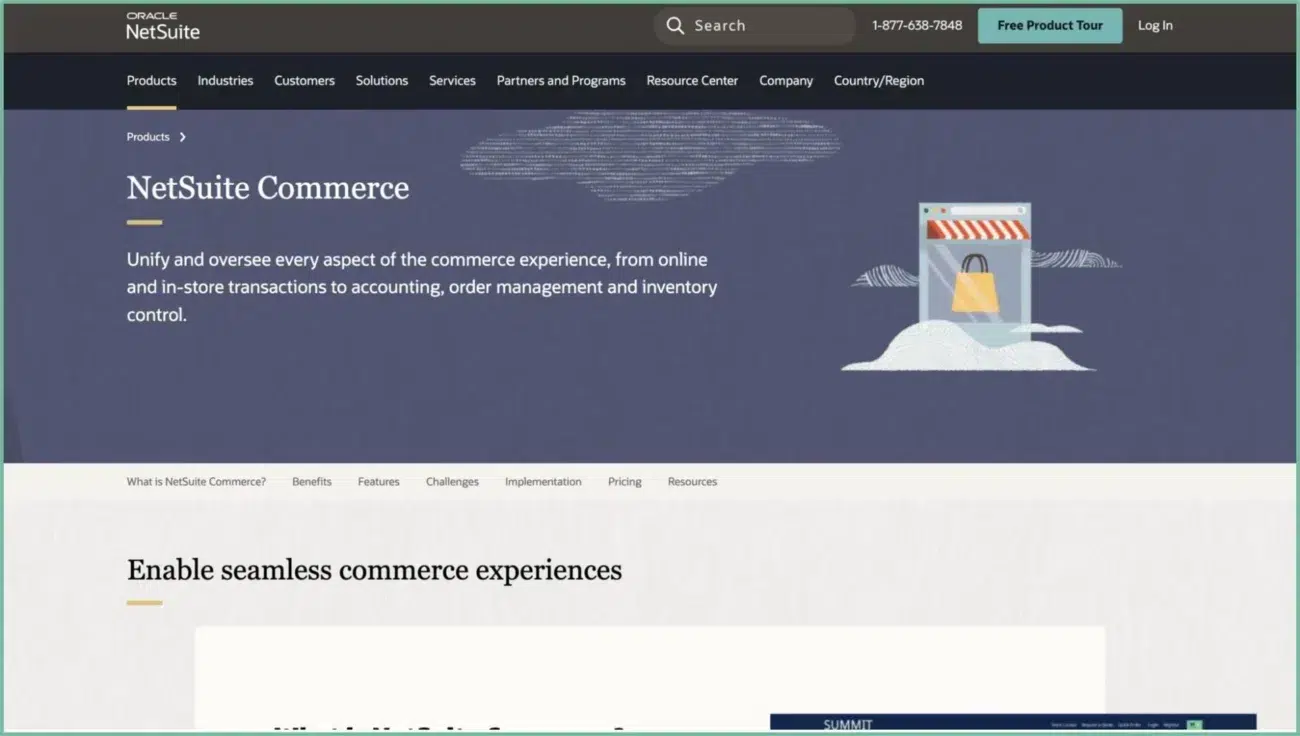Image resolution: width=1300 pixels, height=736 pixels.
Task: Open the Resource Center menu
Action: tap(692, 81)
